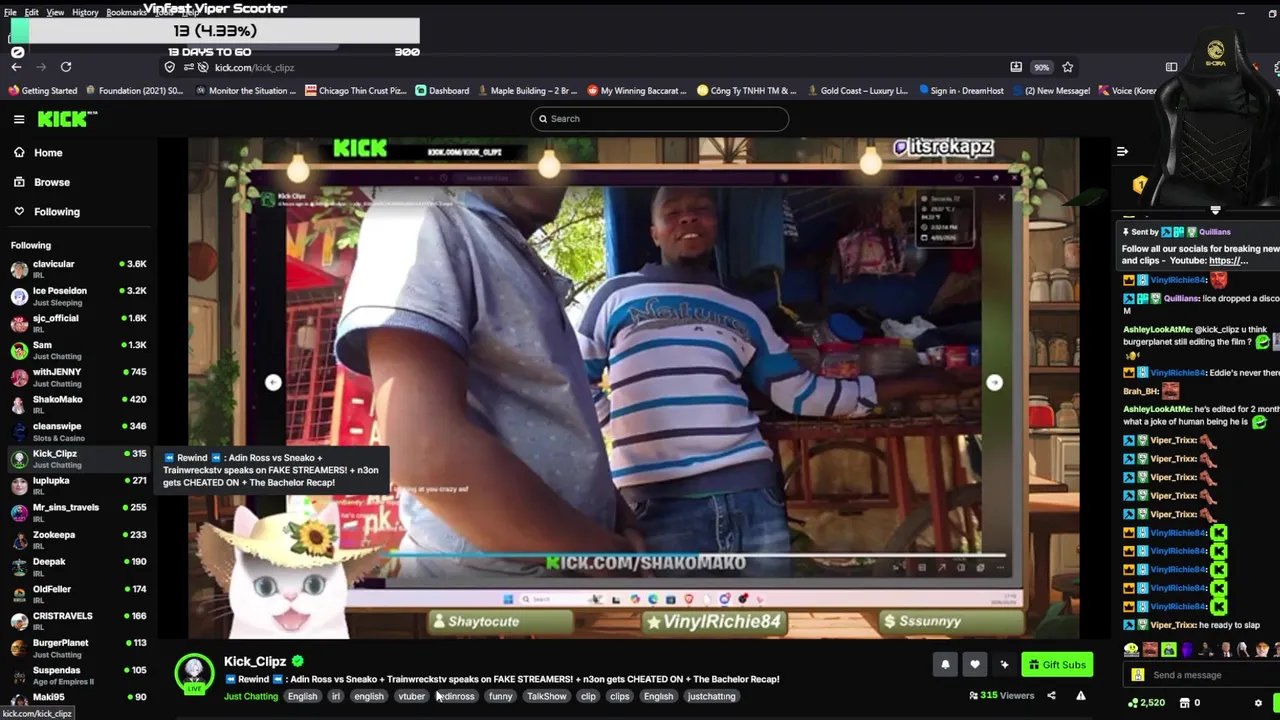Click the Kick_Clipz profile avatar
Image resolution: width=1280 pixels, height=720 pixels.
point(194,673)
